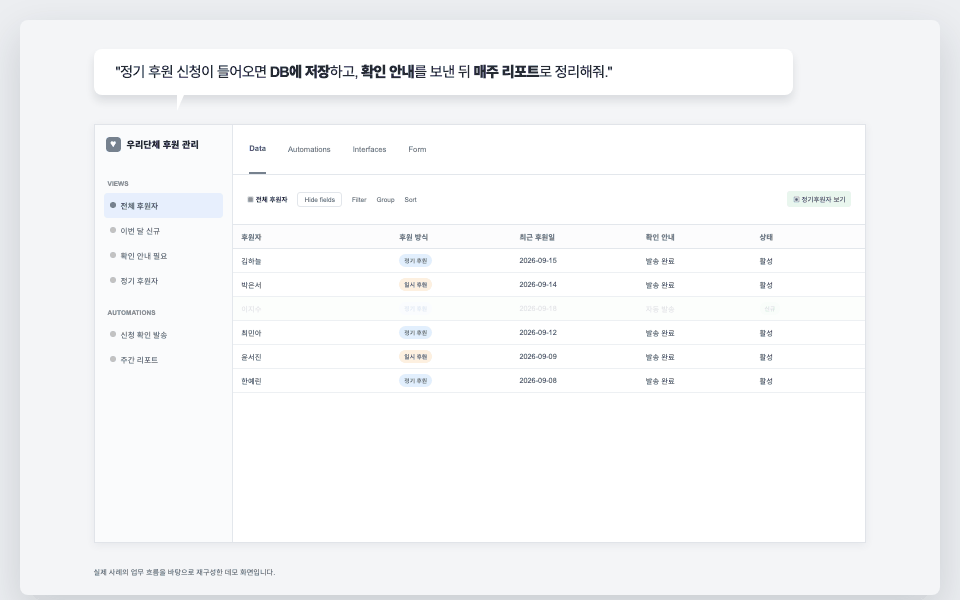Click the 활성 status in 김하늘 row
960x600 pixels.
766,261
